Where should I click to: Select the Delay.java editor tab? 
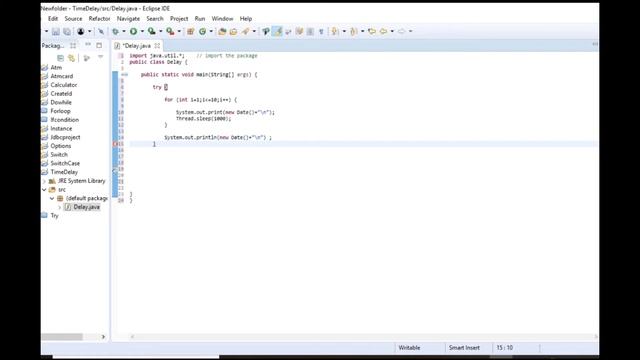click(x=137, y=46)
